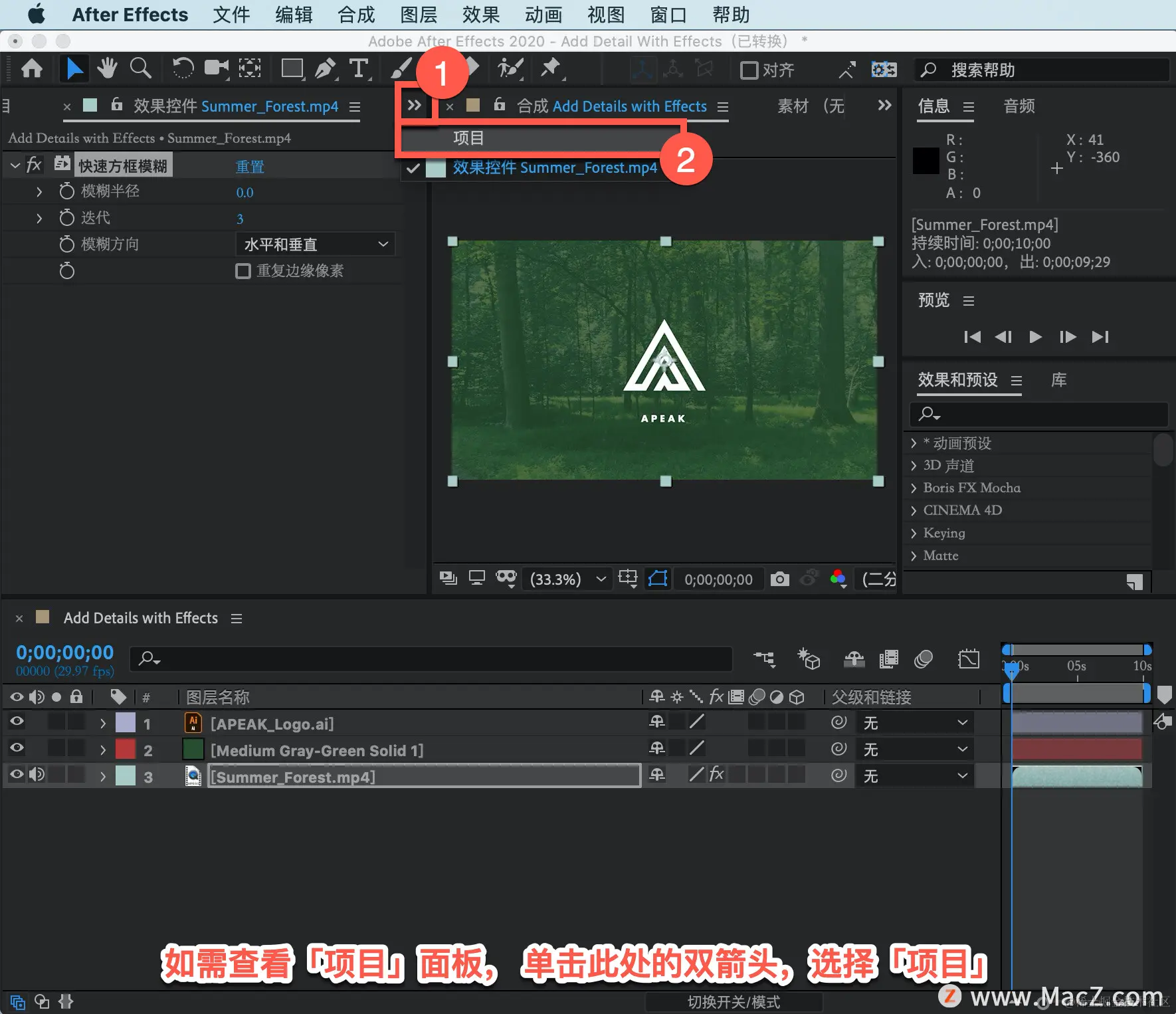The width and height of the screenshot is (1176, 1014).
Task: Toggle fx switch on Summer_Forest.mp4 layer
Action: click(717, 774)
